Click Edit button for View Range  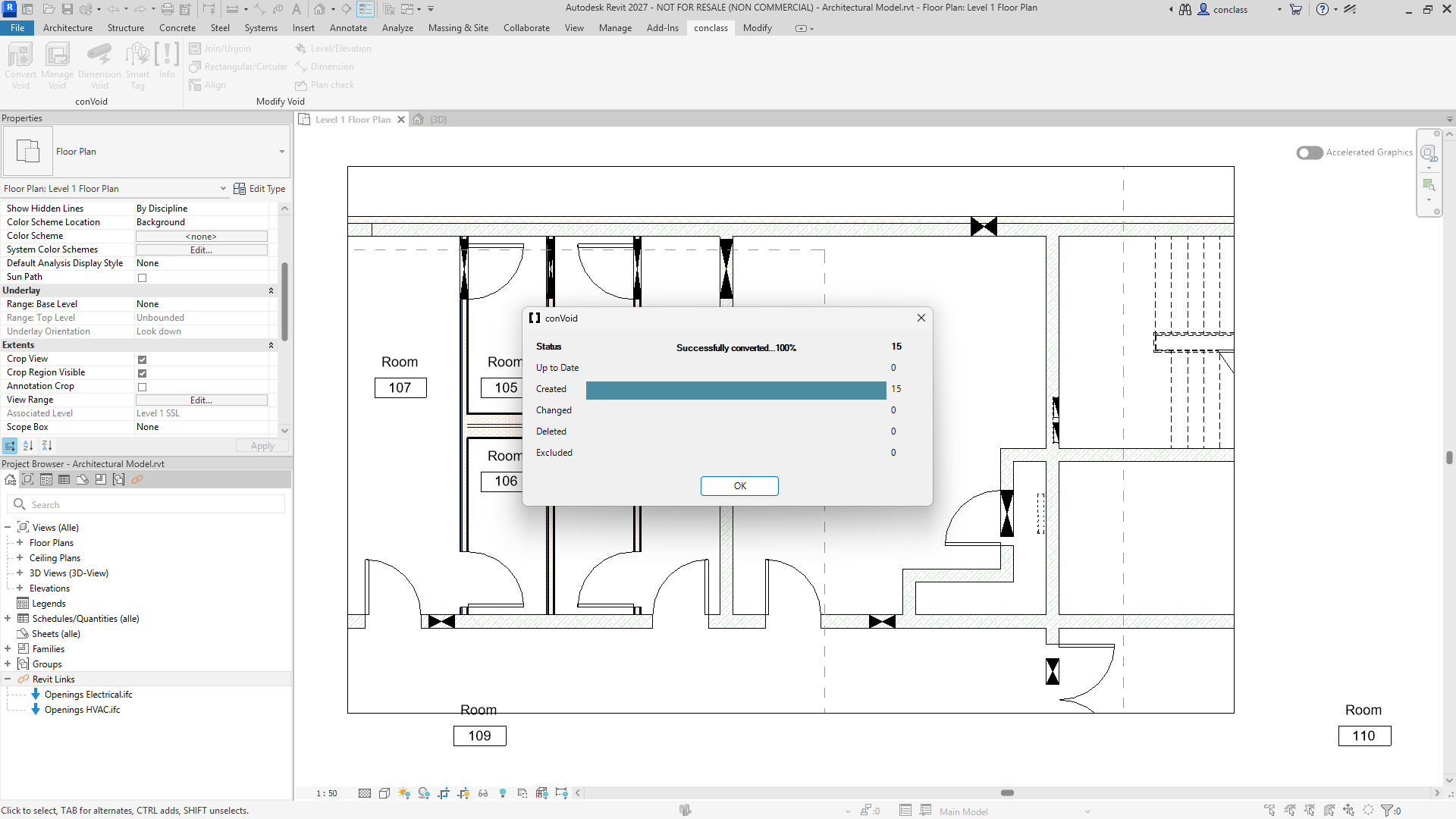201,400
